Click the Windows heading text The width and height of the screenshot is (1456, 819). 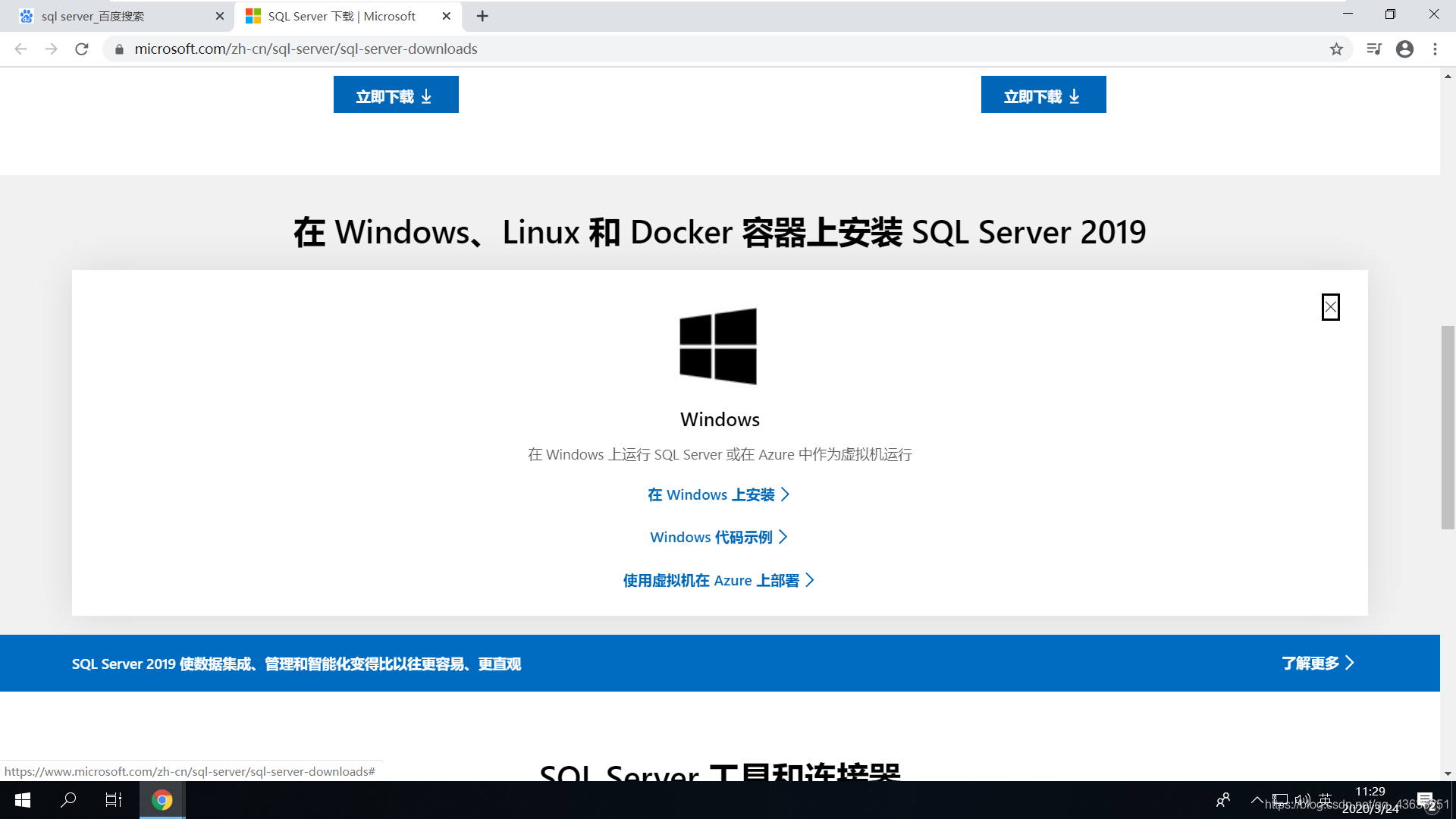(x=720, y=419)
